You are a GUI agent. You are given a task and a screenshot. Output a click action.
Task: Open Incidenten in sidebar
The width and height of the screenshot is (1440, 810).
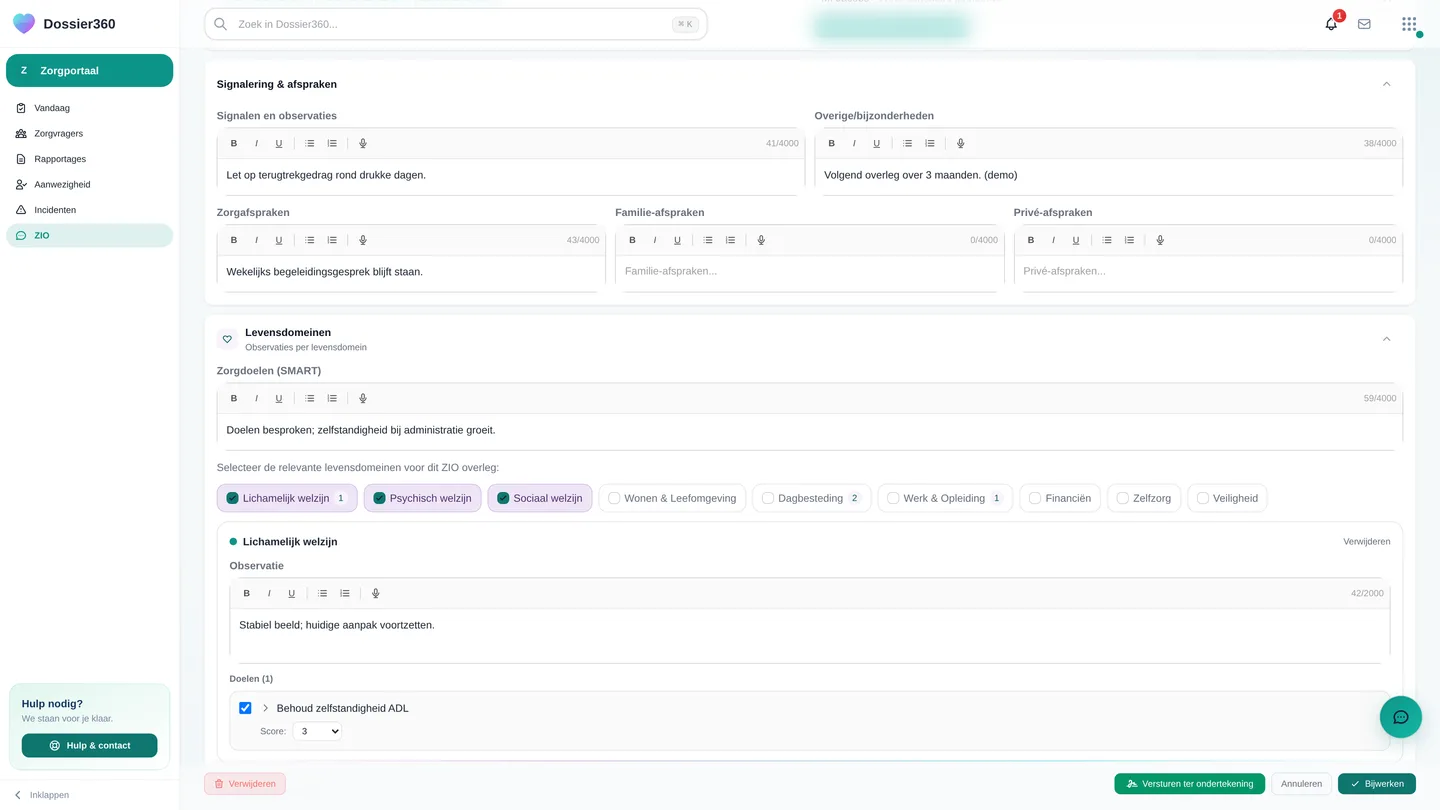point(89,210)
